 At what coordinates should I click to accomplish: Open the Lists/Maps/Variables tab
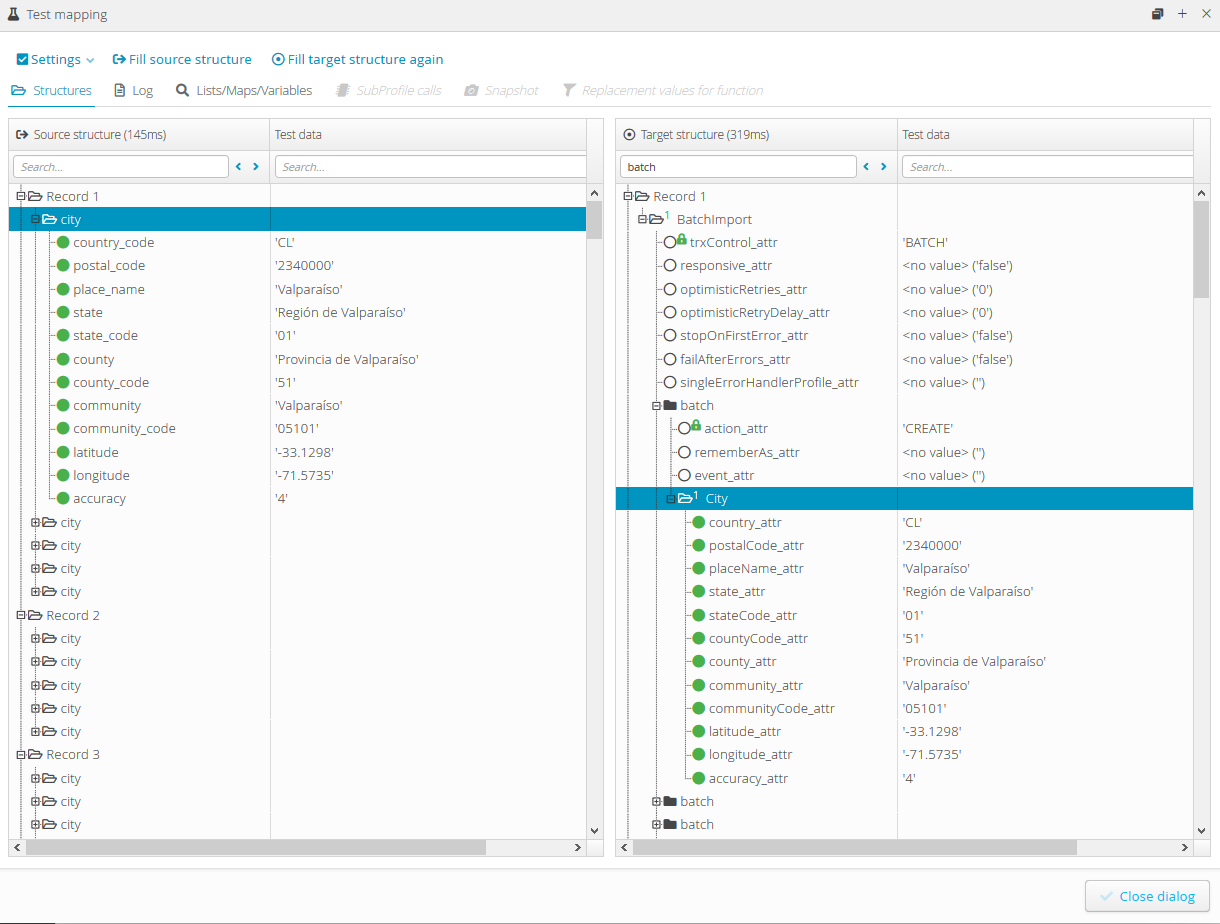coord(244,90)
